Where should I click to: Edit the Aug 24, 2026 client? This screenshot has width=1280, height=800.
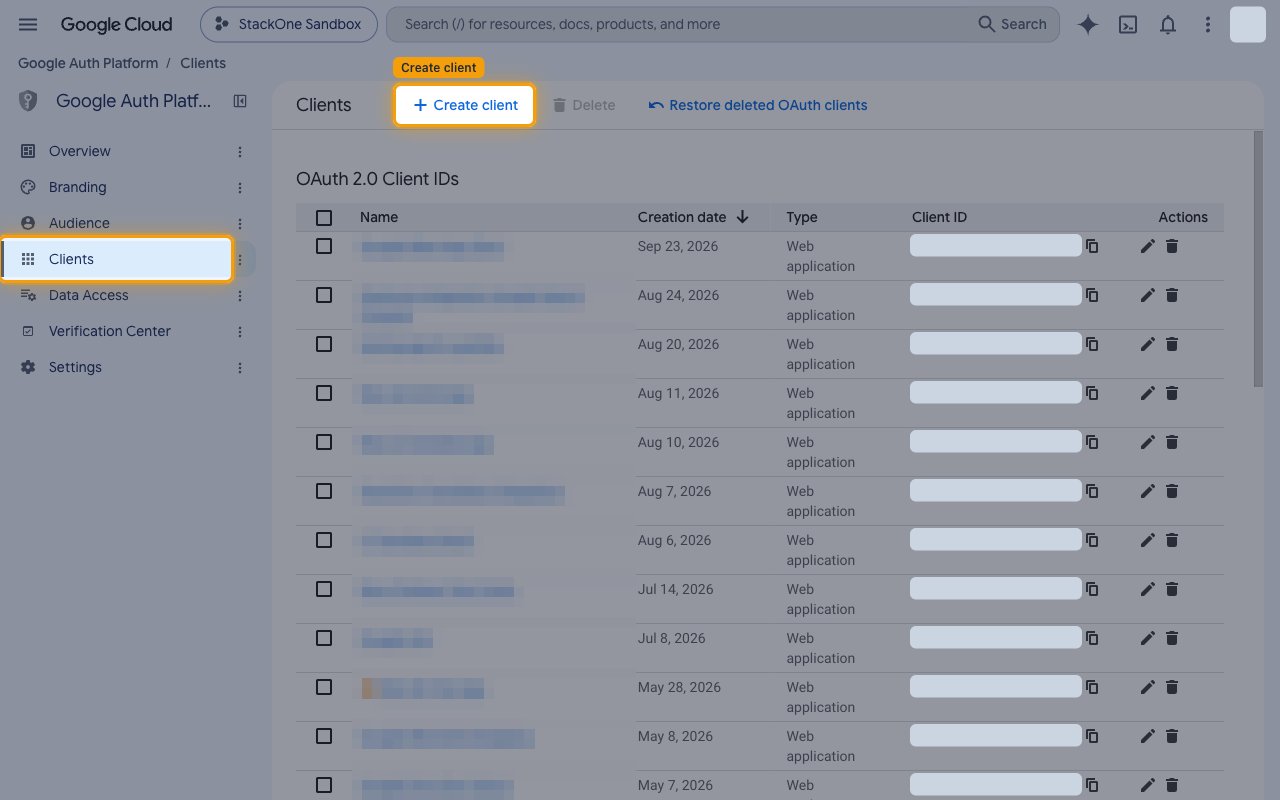(1147, 295)
